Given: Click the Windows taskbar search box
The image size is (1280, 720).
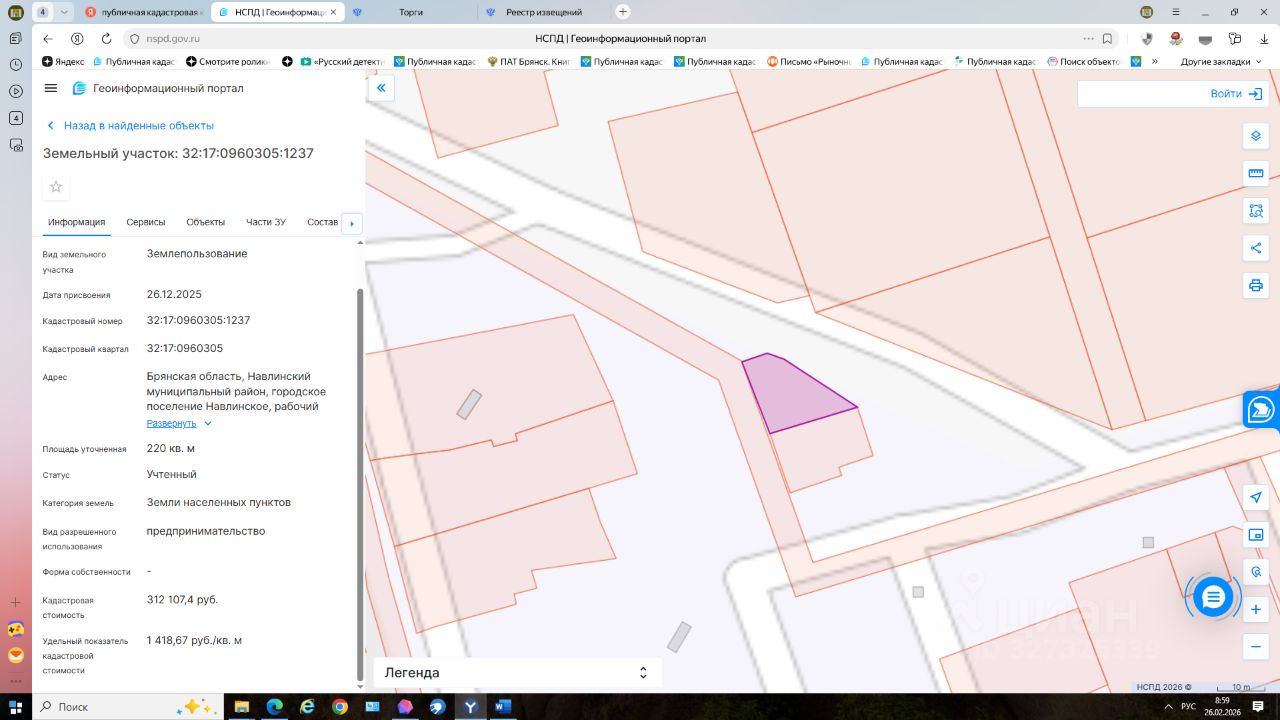Looking at the screenshot, I should (130, 707).
